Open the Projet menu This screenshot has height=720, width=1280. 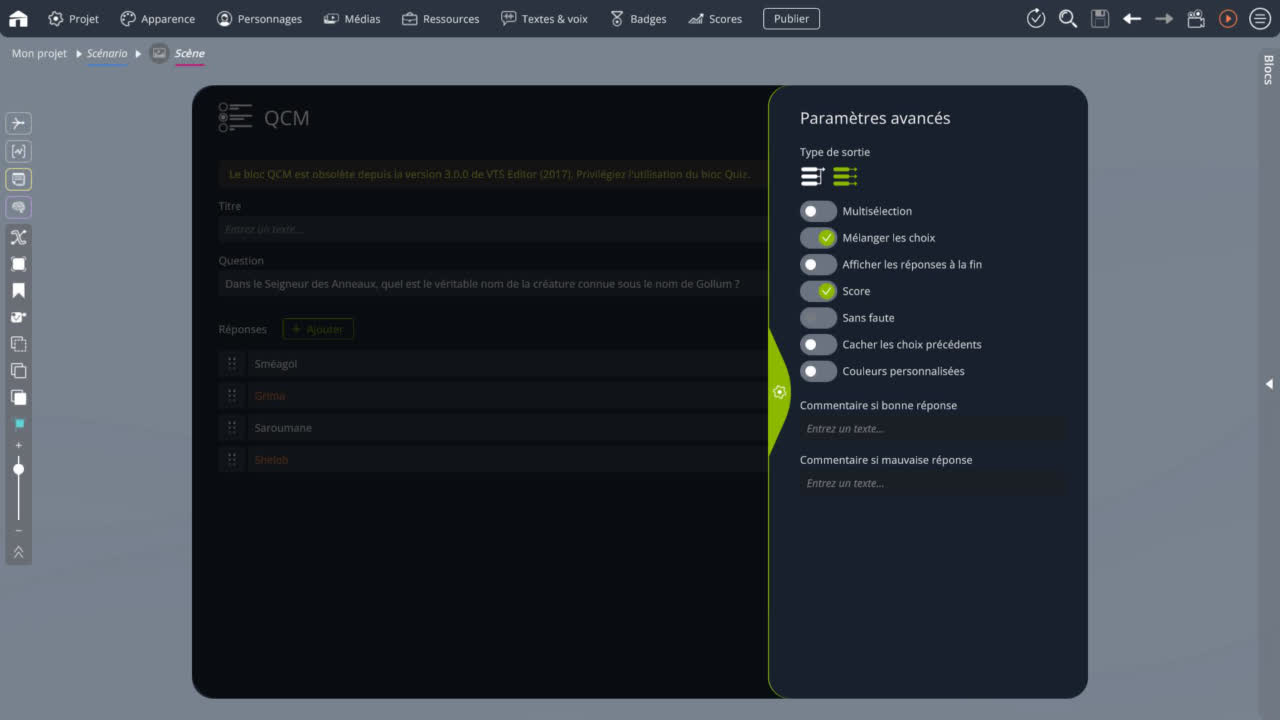pyautogui.click(x=74, y=18)
